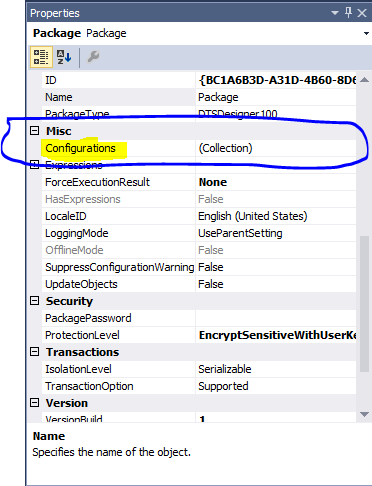
Task: Click the Version category header text
Action: [67, 403]
